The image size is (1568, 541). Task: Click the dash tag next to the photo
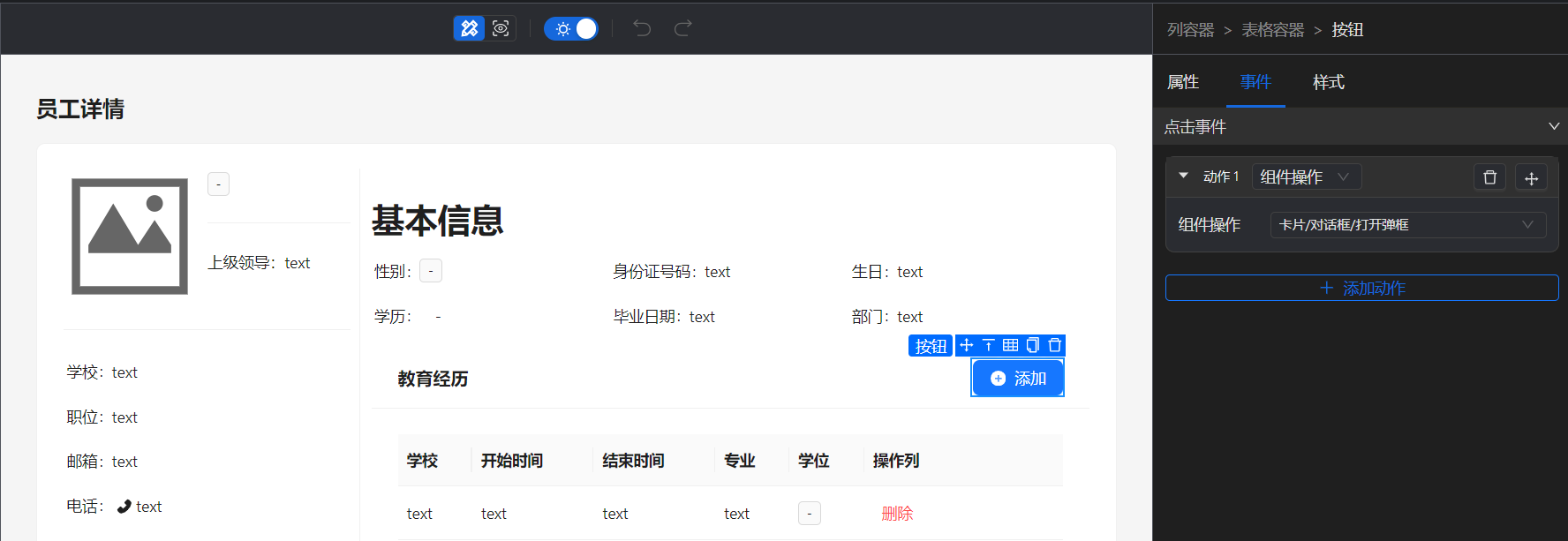(x=218, y=184)
